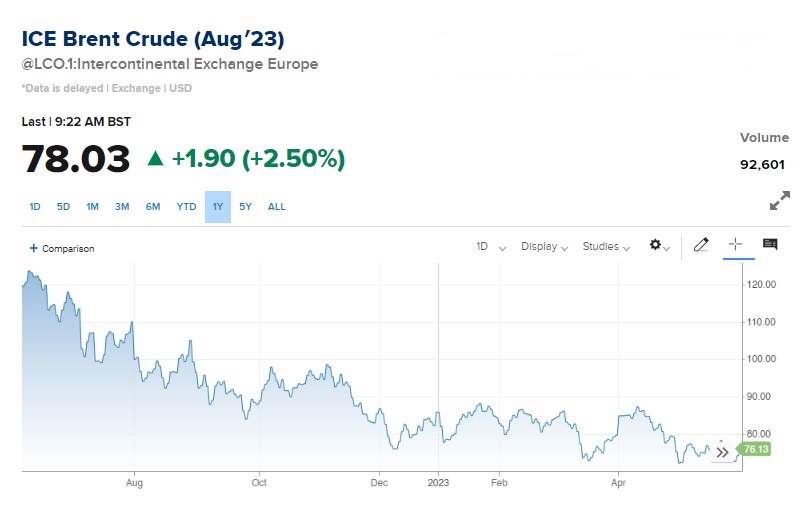This screenshot has height=511, width=803.
Task: Select the ALL time range
Action: point(277,207)
